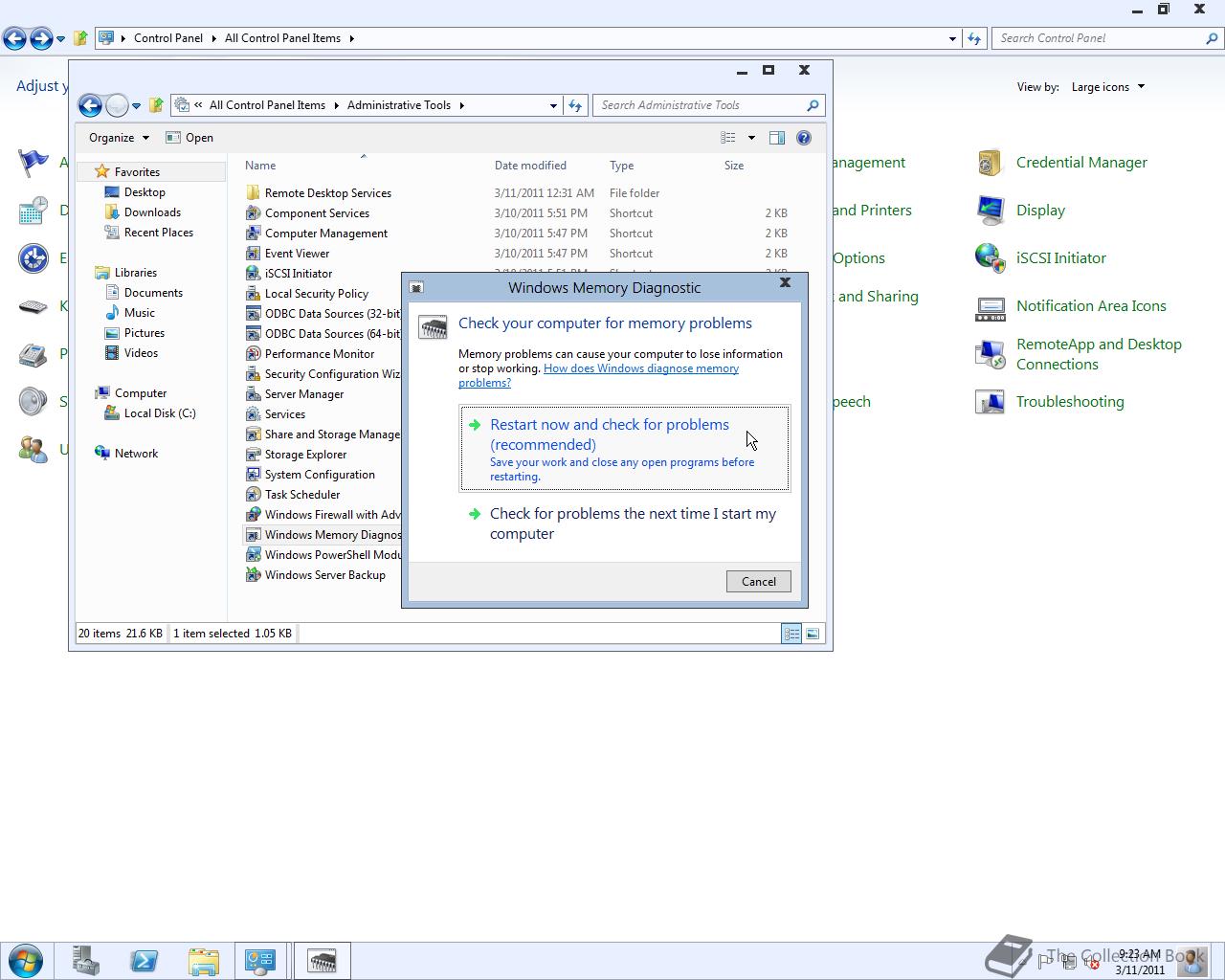Select Music library
The height and width of the screenshot is (980, 1225).
139,313
